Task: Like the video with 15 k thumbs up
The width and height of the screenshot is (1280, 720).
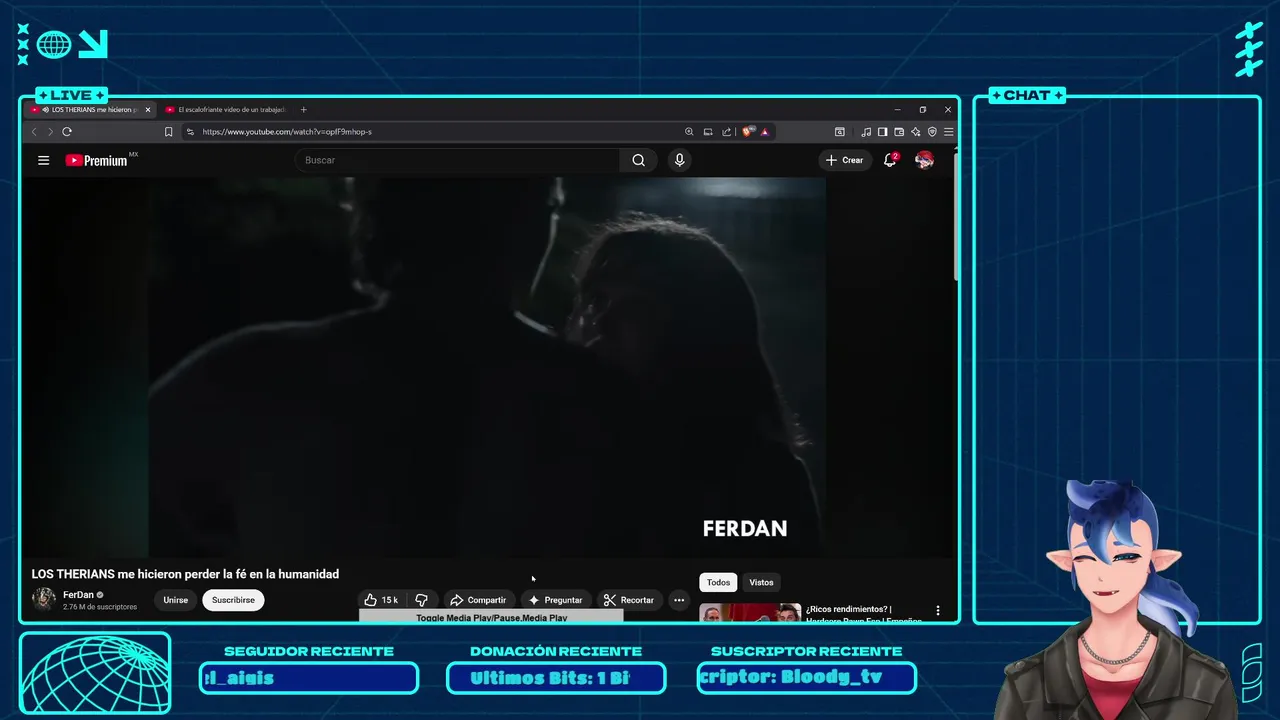Action: pos(382,600)
